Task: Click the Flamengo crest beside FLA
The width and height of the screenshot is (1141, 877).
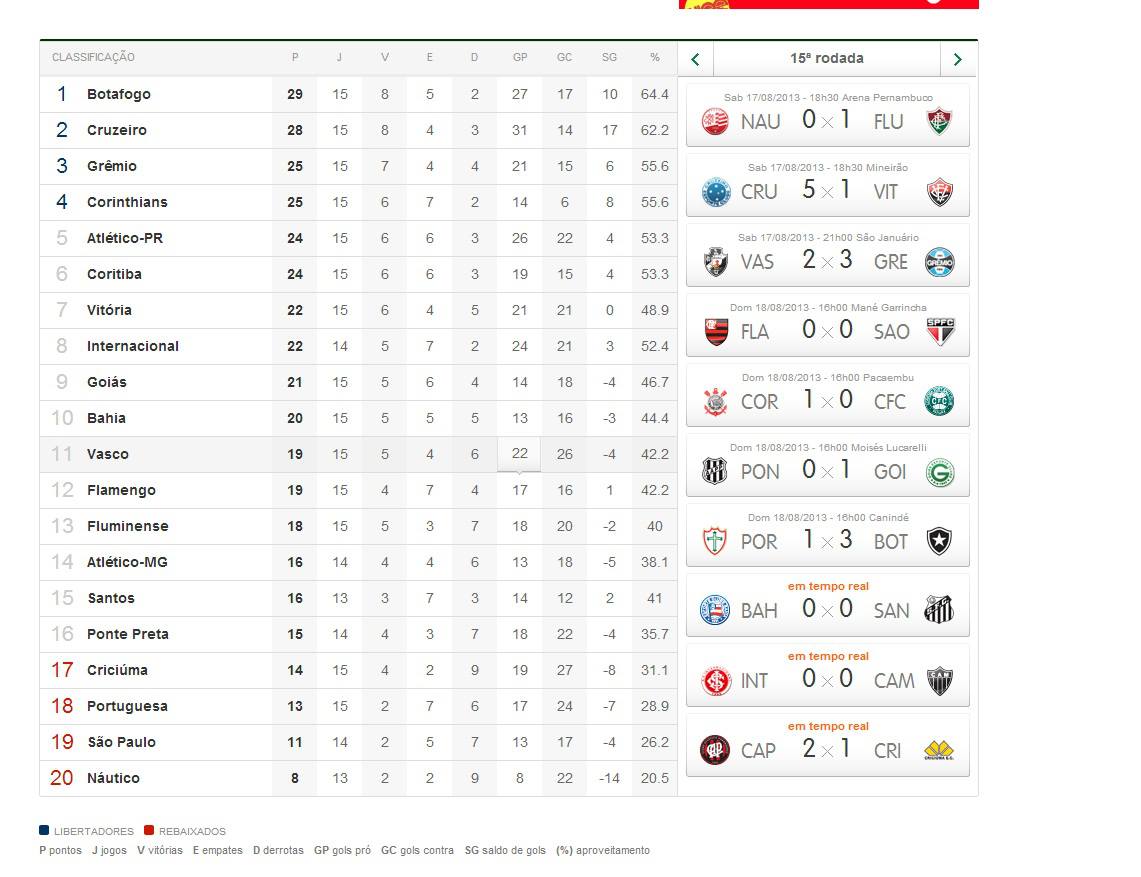Action: click(716, 331)
